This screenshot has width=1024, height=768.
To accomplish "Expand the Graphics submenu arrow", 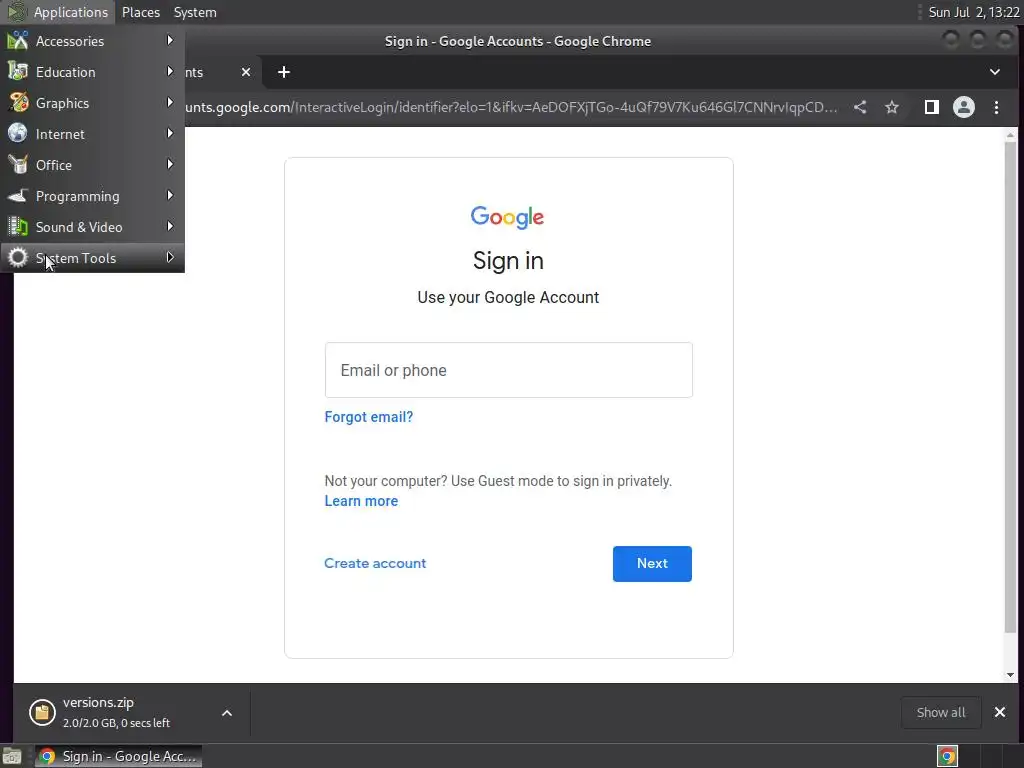I will [170, 103].
